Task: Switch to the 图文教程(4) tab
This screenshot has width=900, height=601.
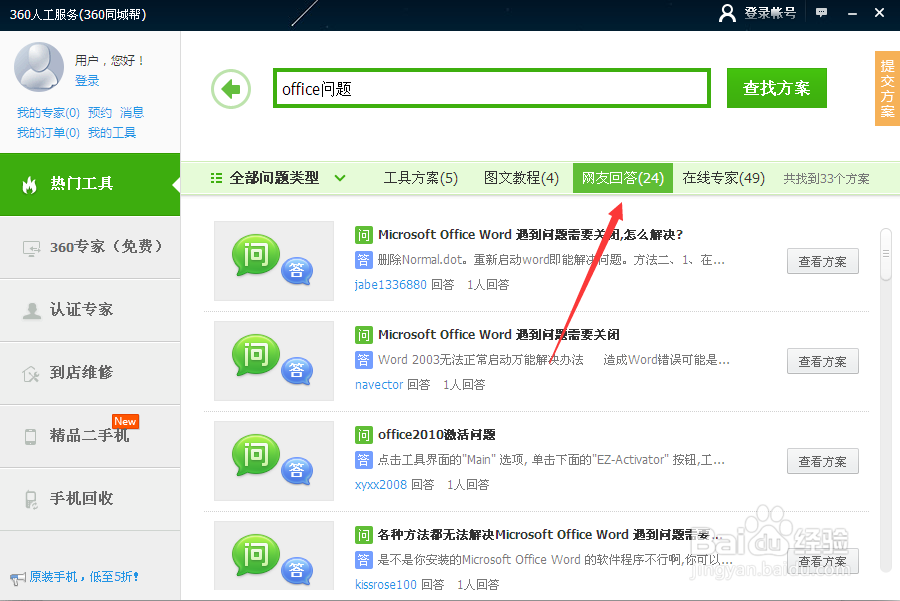Action: 521,178
